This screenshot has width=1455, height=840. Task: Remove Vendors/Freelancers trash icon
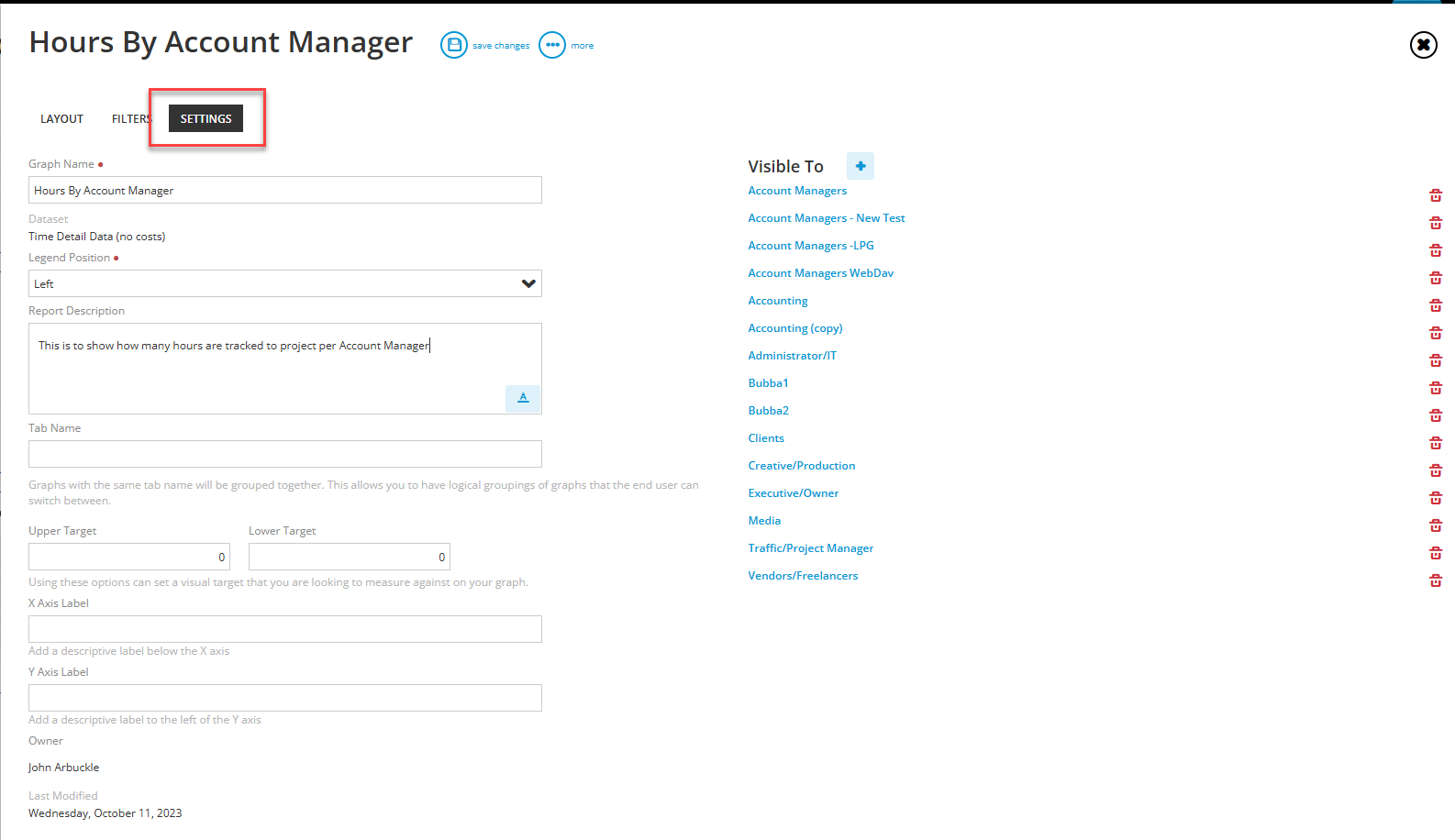click(x=1436, y=580)
